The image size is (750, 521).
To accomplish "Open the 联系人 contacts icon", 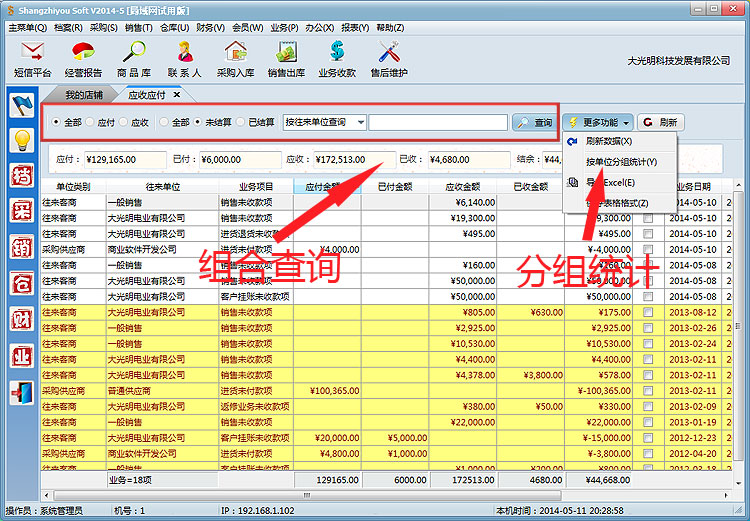I will click(x=184, y=58).
